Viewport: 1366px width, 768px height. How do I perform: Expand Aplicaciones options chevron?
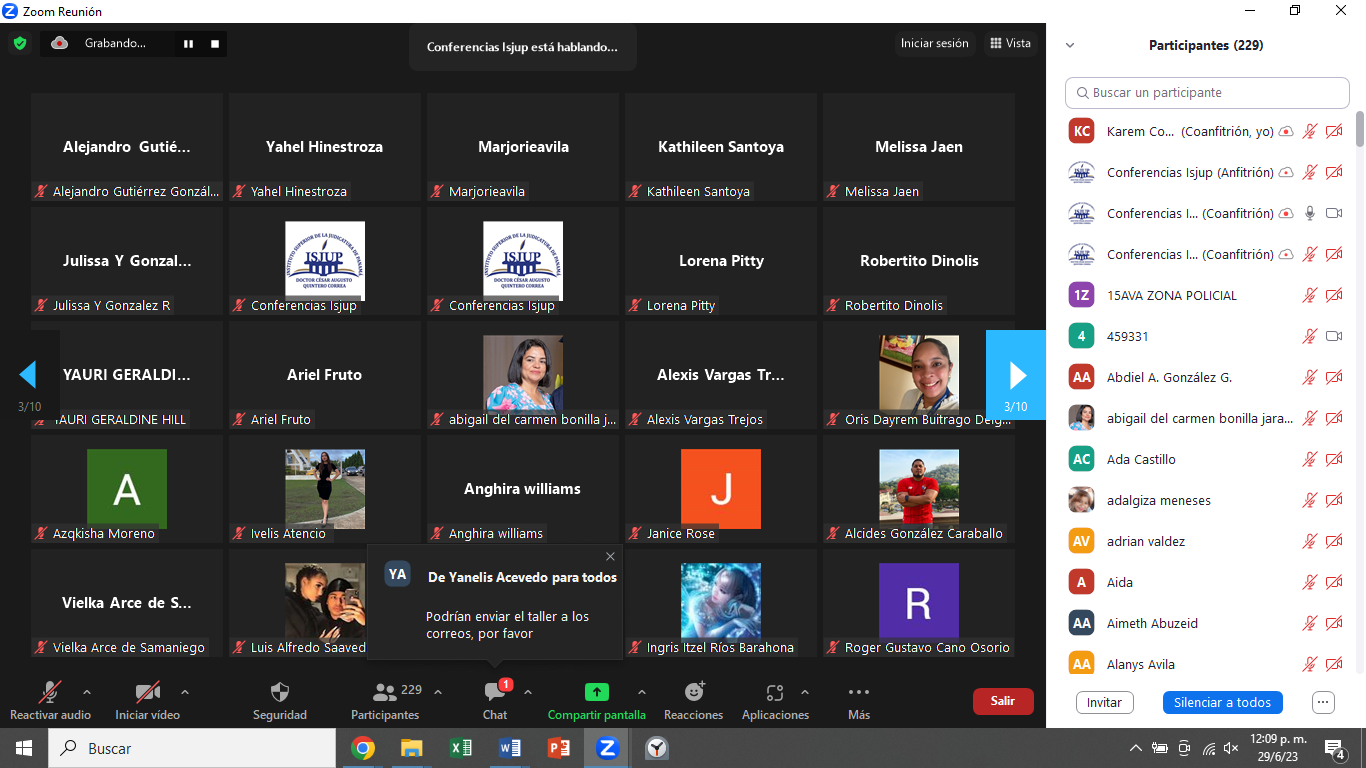(x=805, y=692)
